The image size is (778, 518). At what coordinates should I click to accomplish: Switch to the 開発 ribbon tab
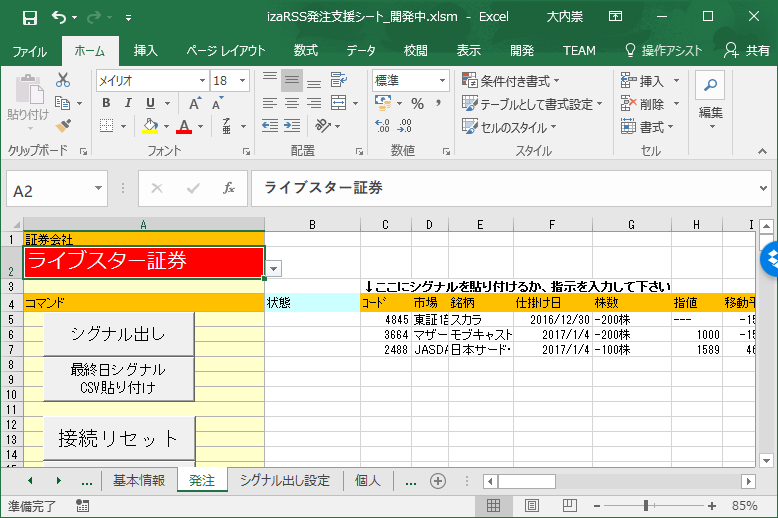(522, 51)
